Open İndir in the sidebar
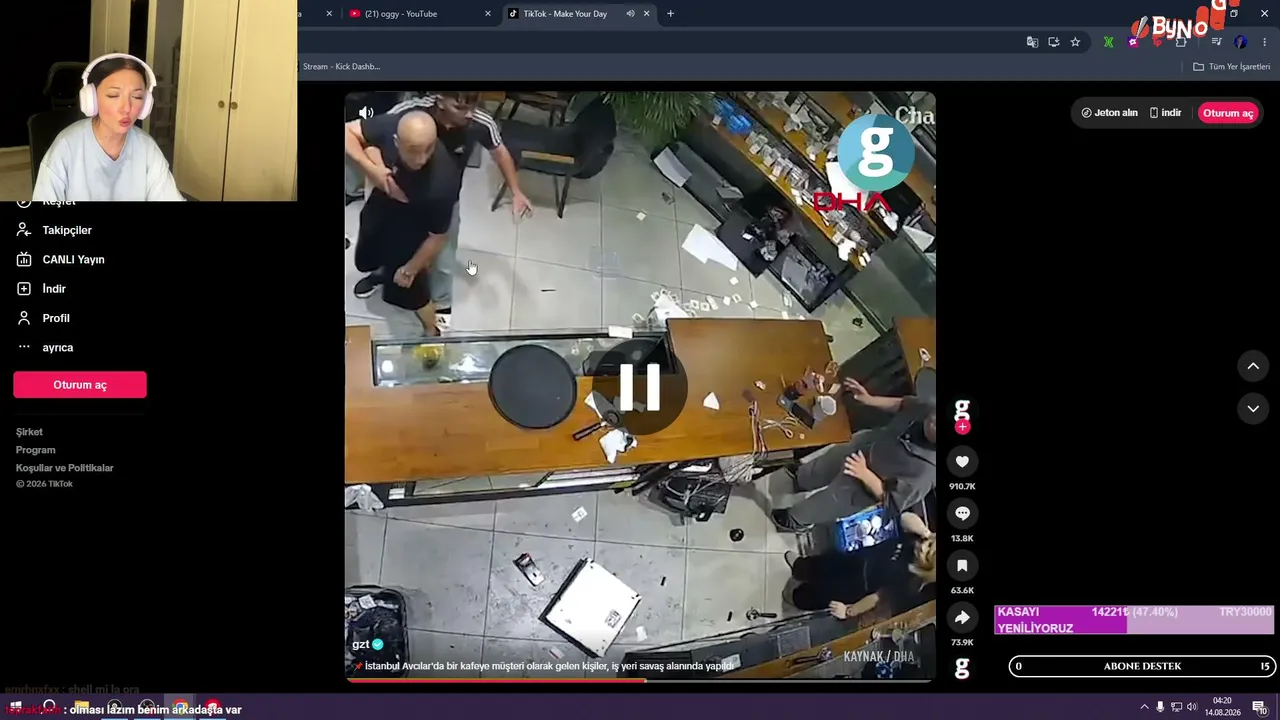Image resolution: width=1280 pixels, height=720 pixels. pos(54,289)
